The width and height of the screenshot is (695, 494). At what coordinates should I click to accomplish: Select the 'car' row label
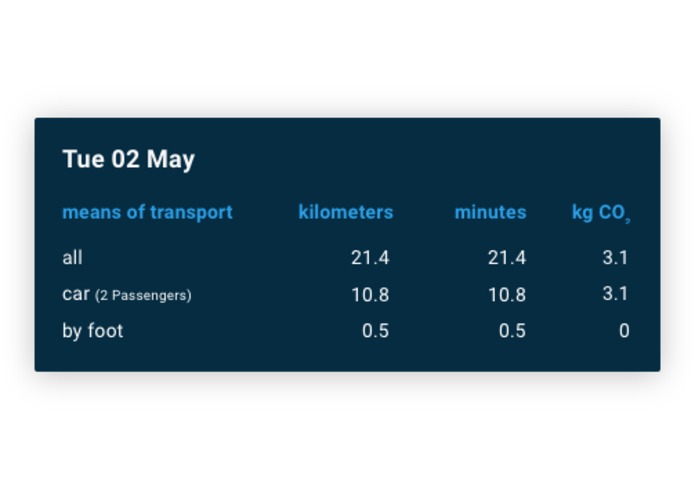(x=76, y=295)
